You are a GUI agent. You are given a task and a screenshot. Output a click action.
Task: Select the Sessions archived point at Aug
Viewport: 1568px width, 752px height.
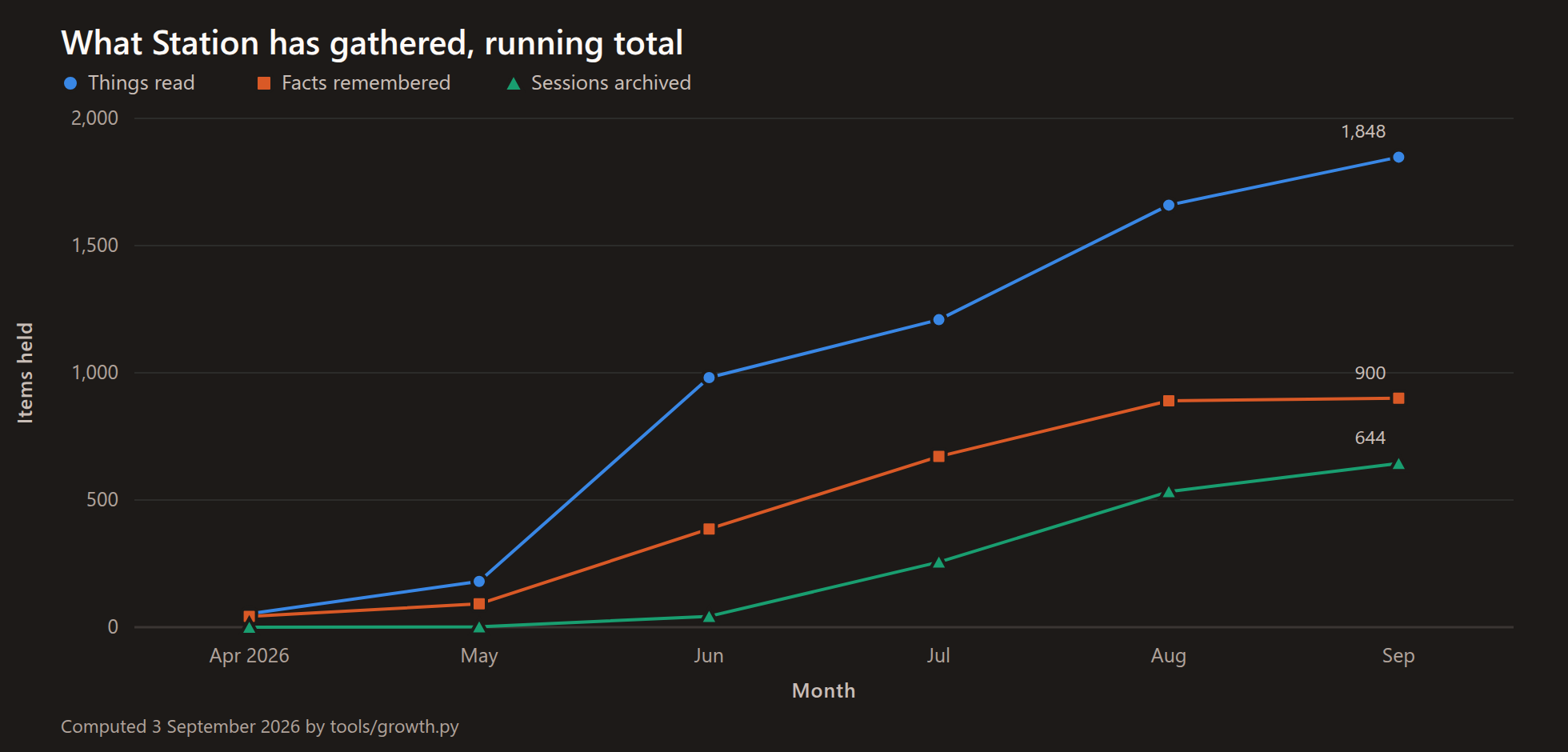pyautogui.click(x=1169, y=492)
